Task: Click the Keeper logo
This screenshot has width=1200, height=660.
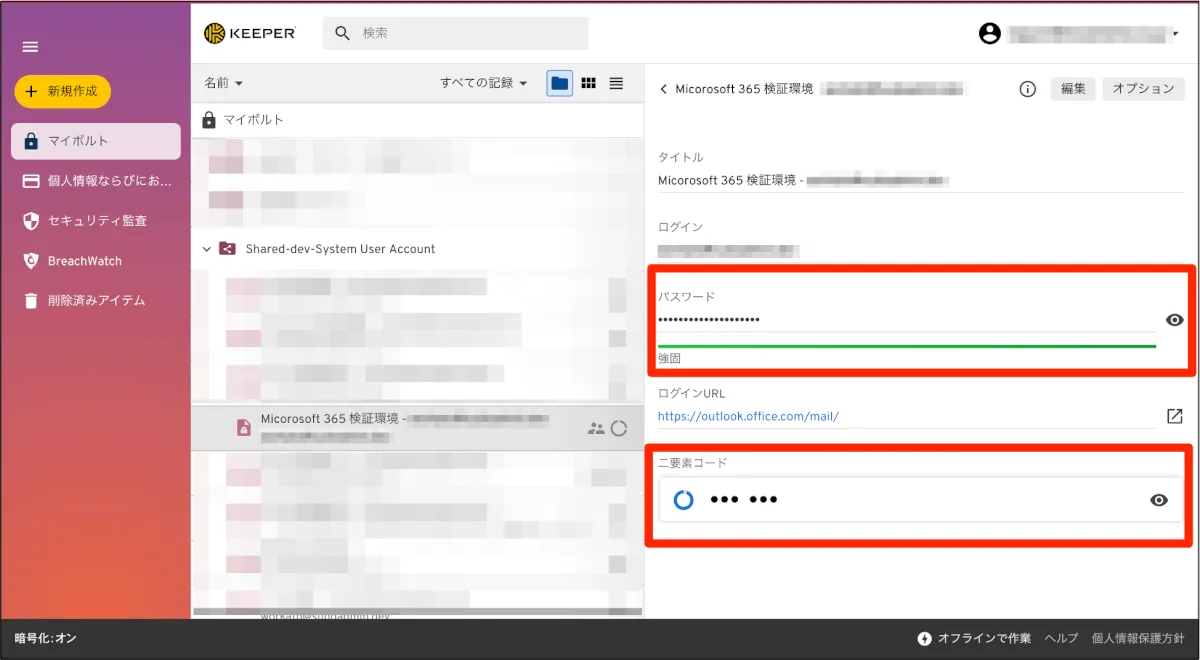Action: coord(250,33)
